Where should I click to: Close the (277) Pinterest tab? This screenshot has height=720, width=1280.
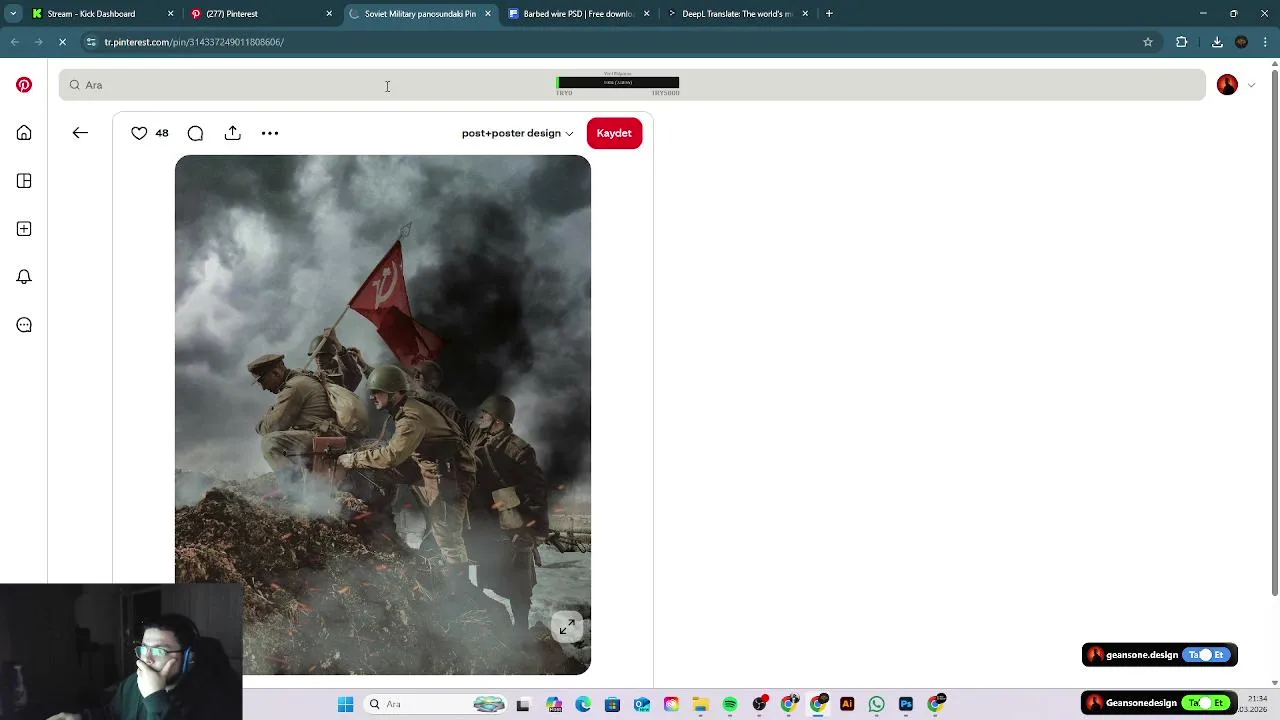point(329,14)
